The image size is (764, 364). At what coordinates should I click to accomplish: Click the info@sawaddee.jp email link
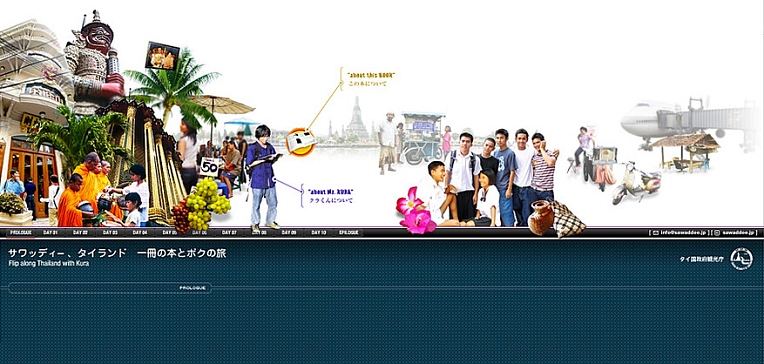coord(684,233)
